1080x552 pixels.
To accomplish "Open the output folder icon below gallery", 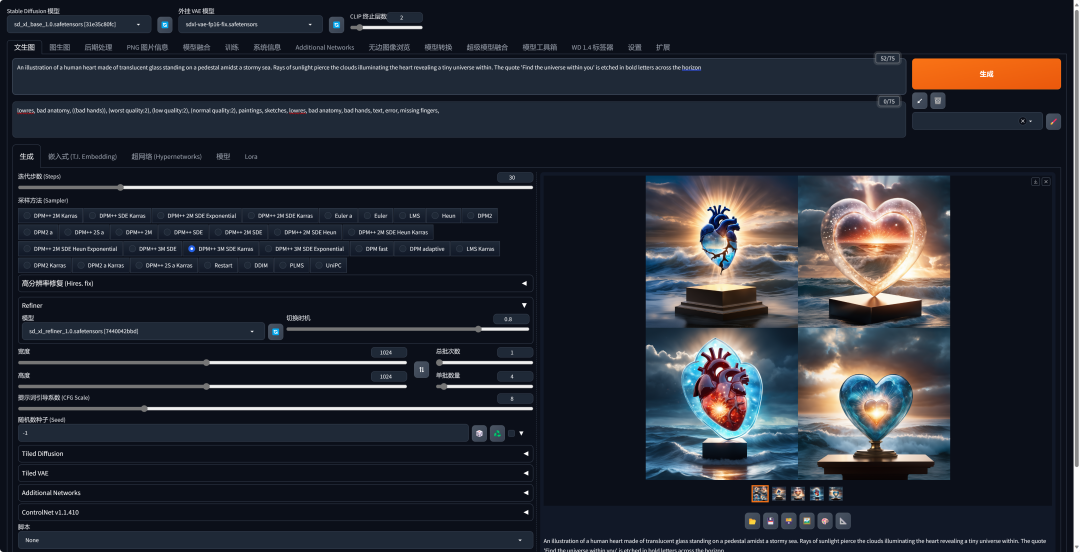I will [x=751, y=520].
